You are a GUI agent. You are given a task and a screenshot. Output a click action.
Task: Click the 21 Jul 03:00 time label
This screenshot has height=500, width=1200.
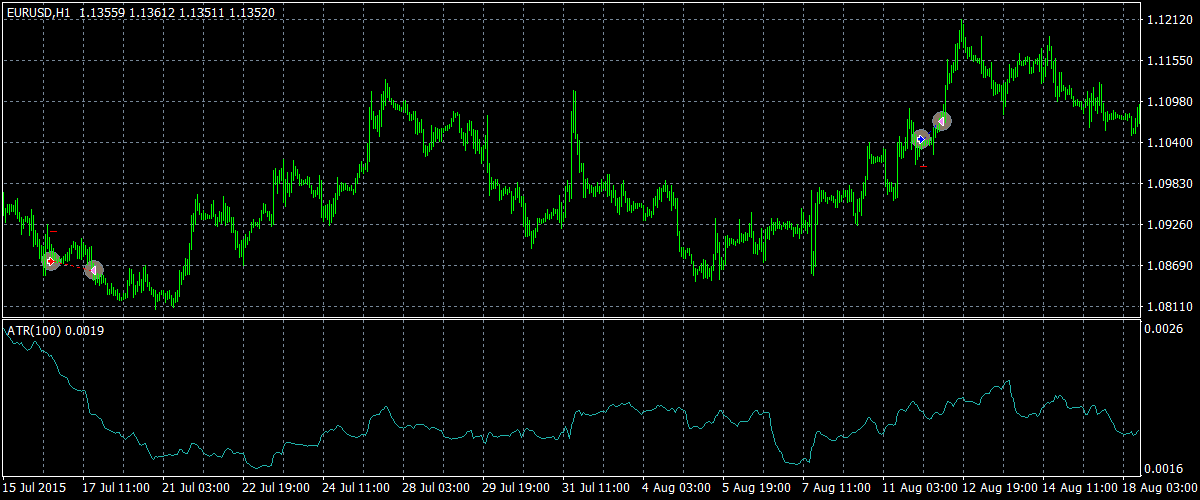coord(196,488)
